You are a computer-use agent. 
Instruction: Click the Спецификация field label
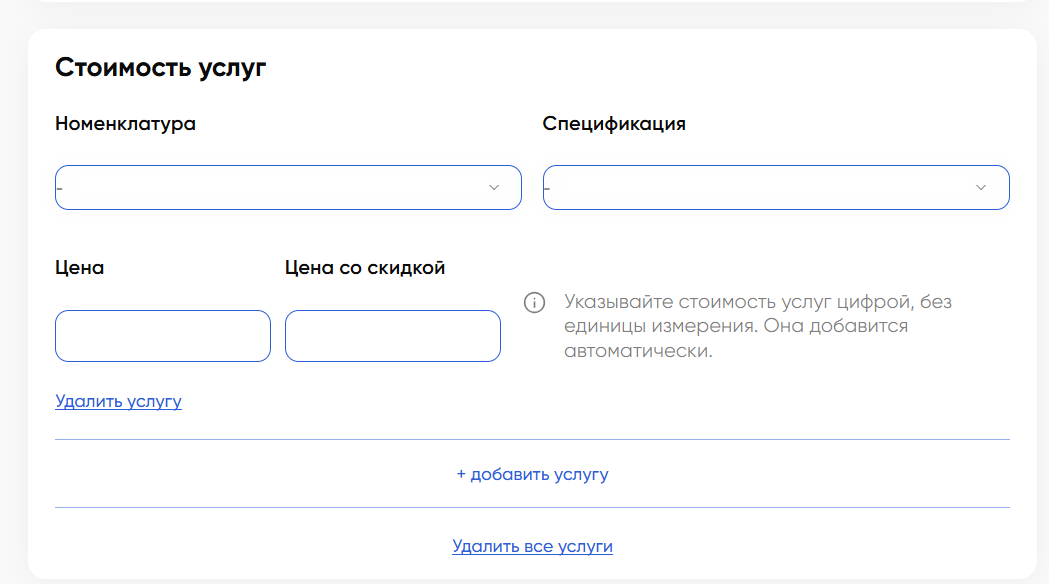click(614, 124)
